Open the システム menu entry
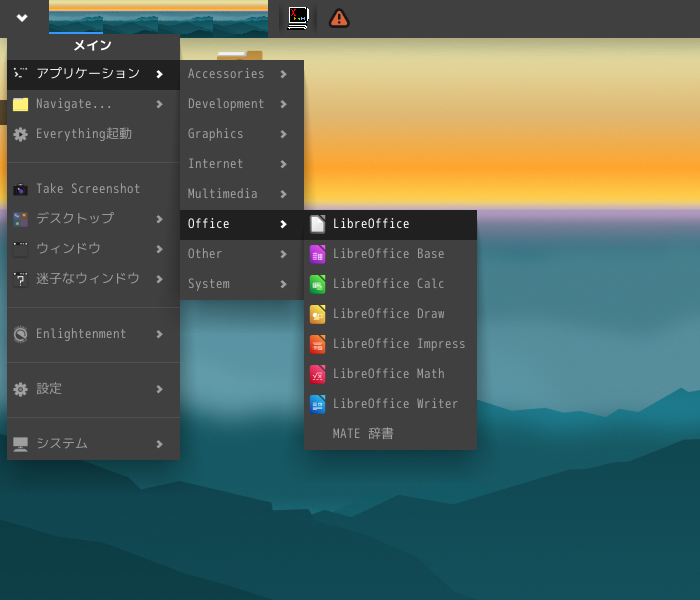The image size is (700, 600). [x=93, y=444]
